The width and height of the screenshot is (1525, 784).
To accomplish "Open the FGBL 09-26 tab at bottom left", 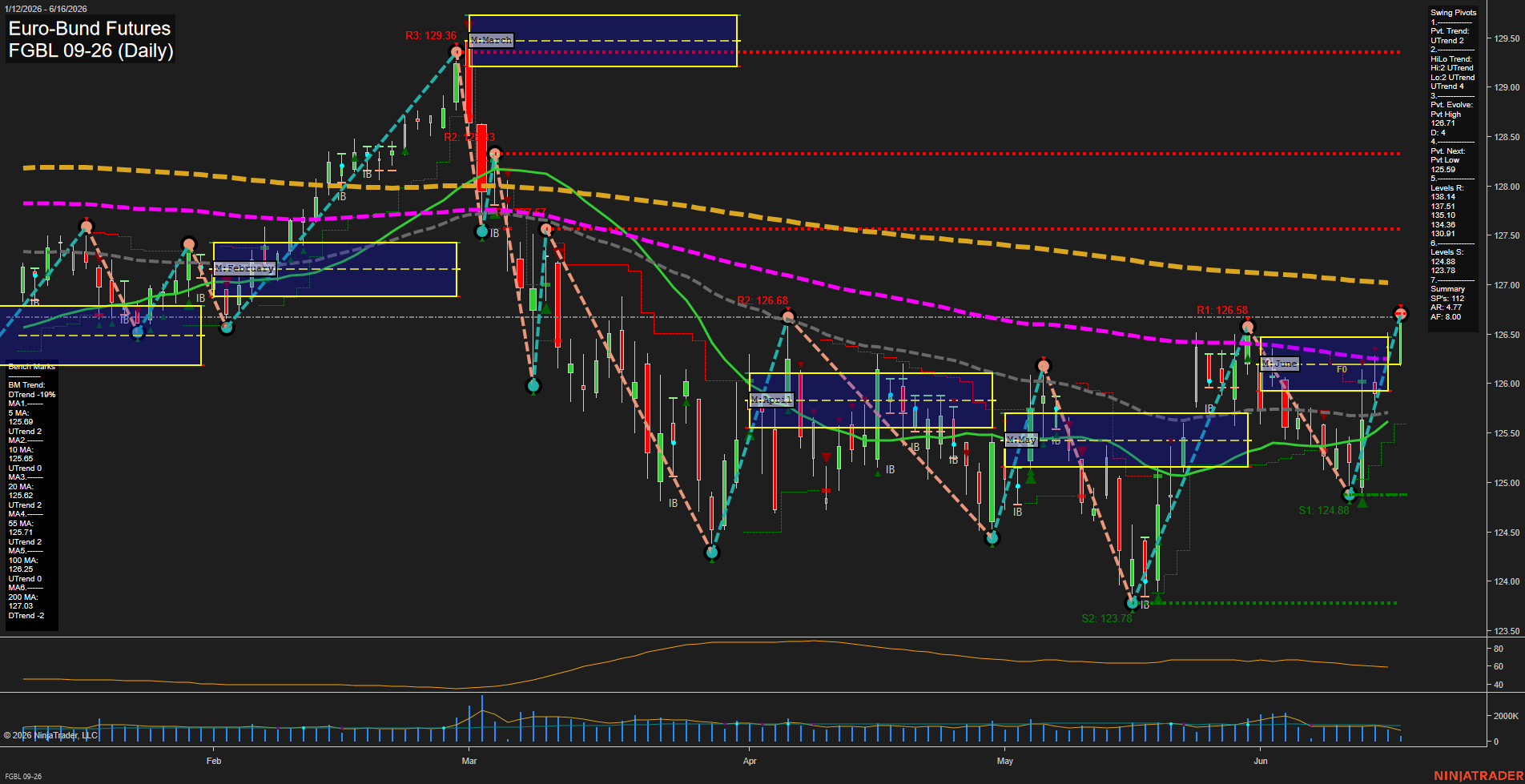I will coord(23,777).
